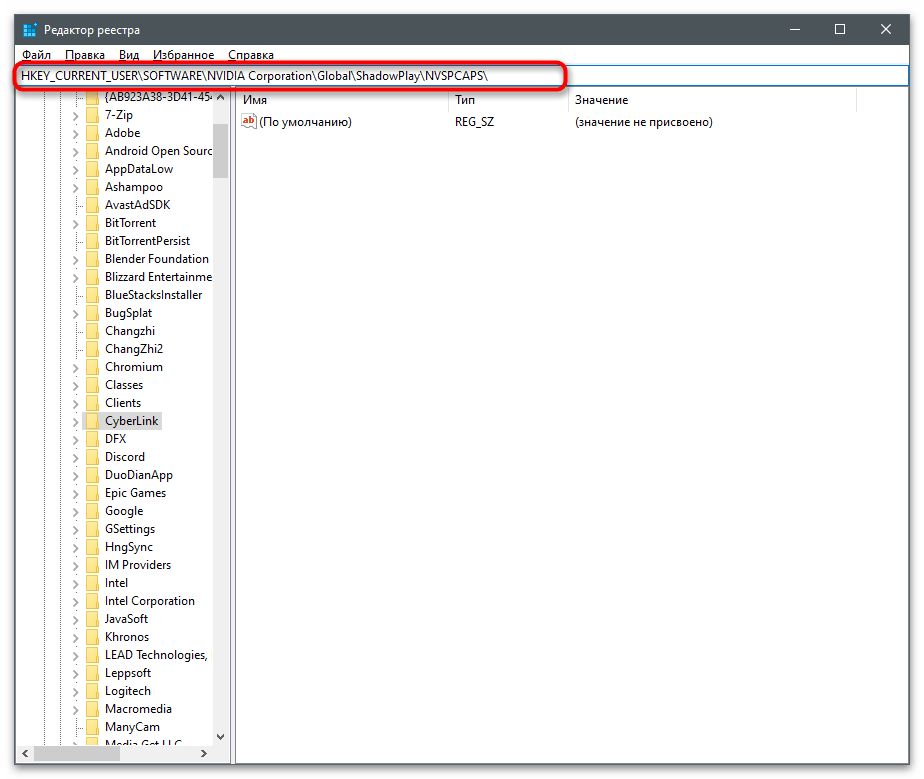Open the Вид menu
Image resolution: width=924 pixels, height=779 pixels.
coord(129,55)
